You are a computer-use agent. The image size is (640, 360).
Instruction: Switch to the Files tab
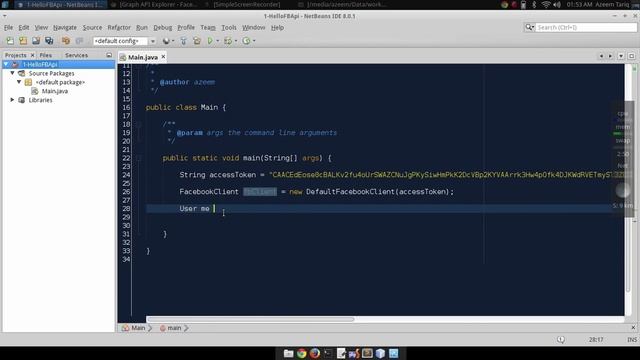pyautogui.click(x=46, y=55)
